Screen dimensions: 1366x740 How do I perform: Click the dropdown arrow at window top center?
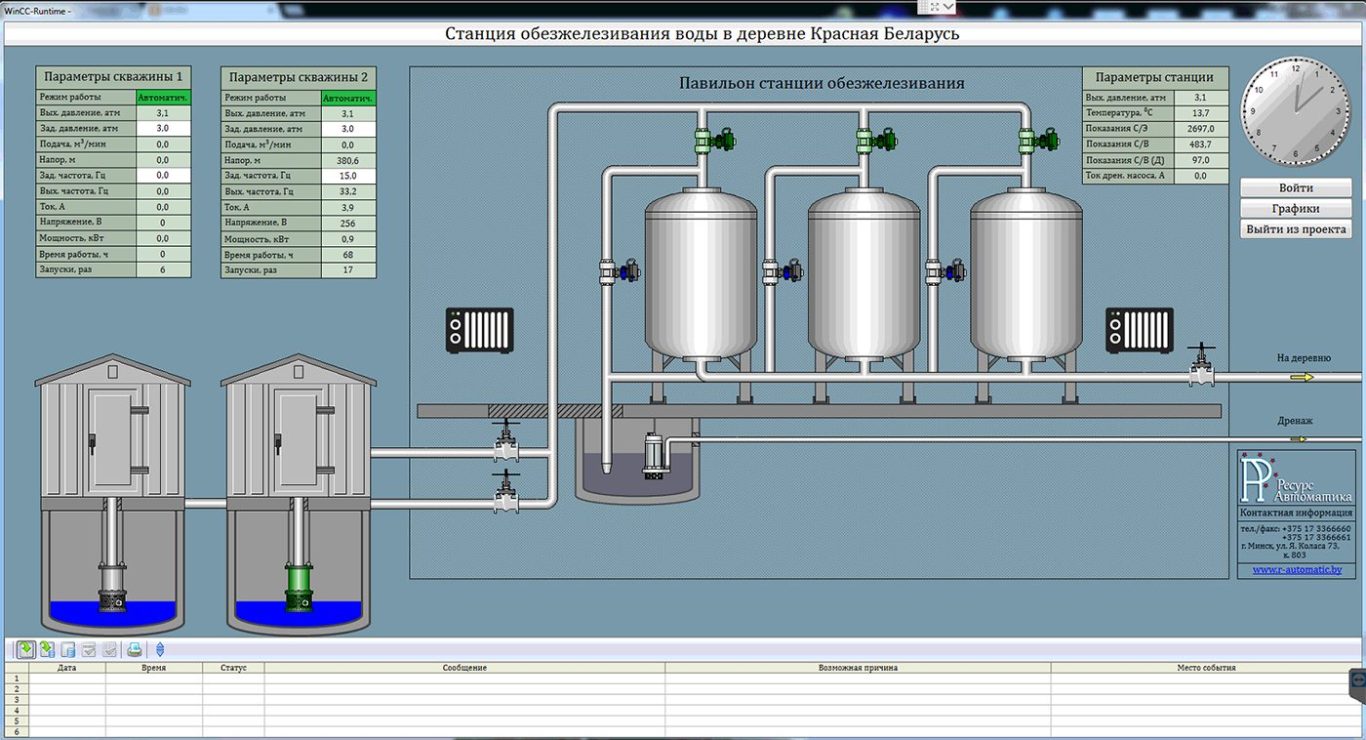click(x=948, y=7)
